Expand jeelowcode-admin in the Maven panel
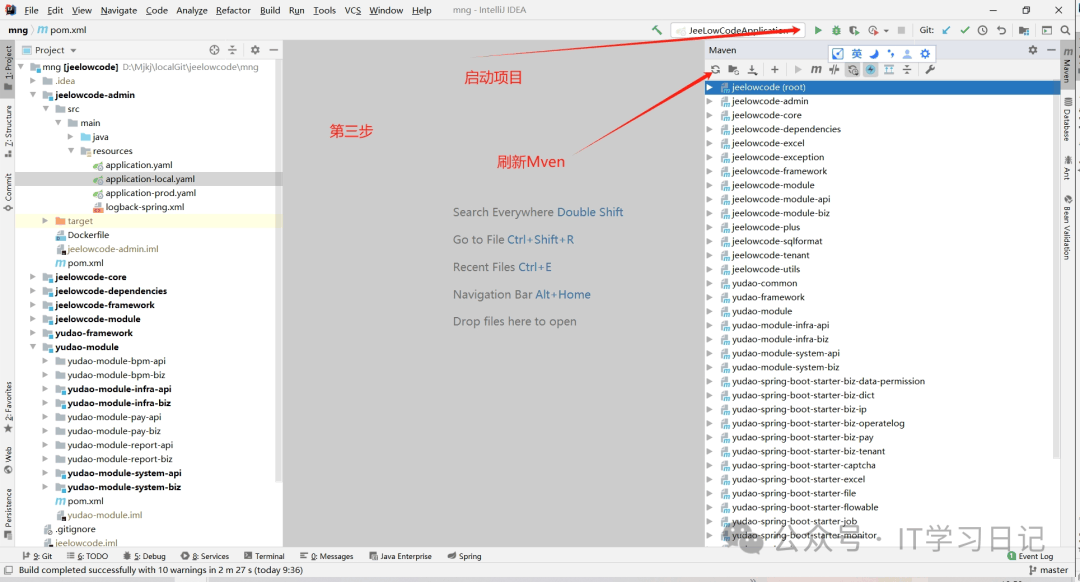 pos(710,101)
